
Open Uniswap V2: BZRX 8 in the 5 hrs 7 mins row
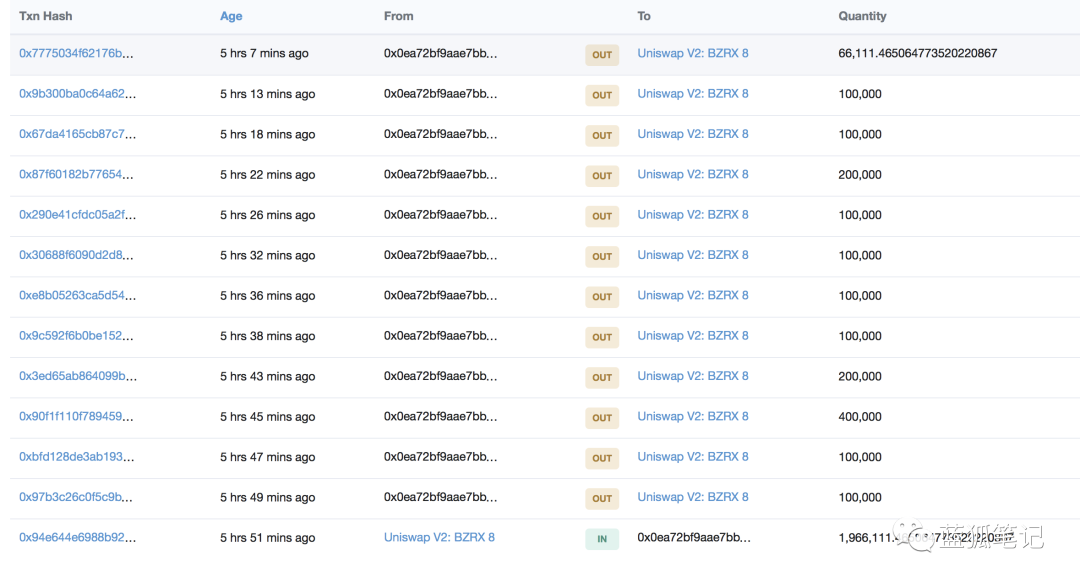(693, 53)
